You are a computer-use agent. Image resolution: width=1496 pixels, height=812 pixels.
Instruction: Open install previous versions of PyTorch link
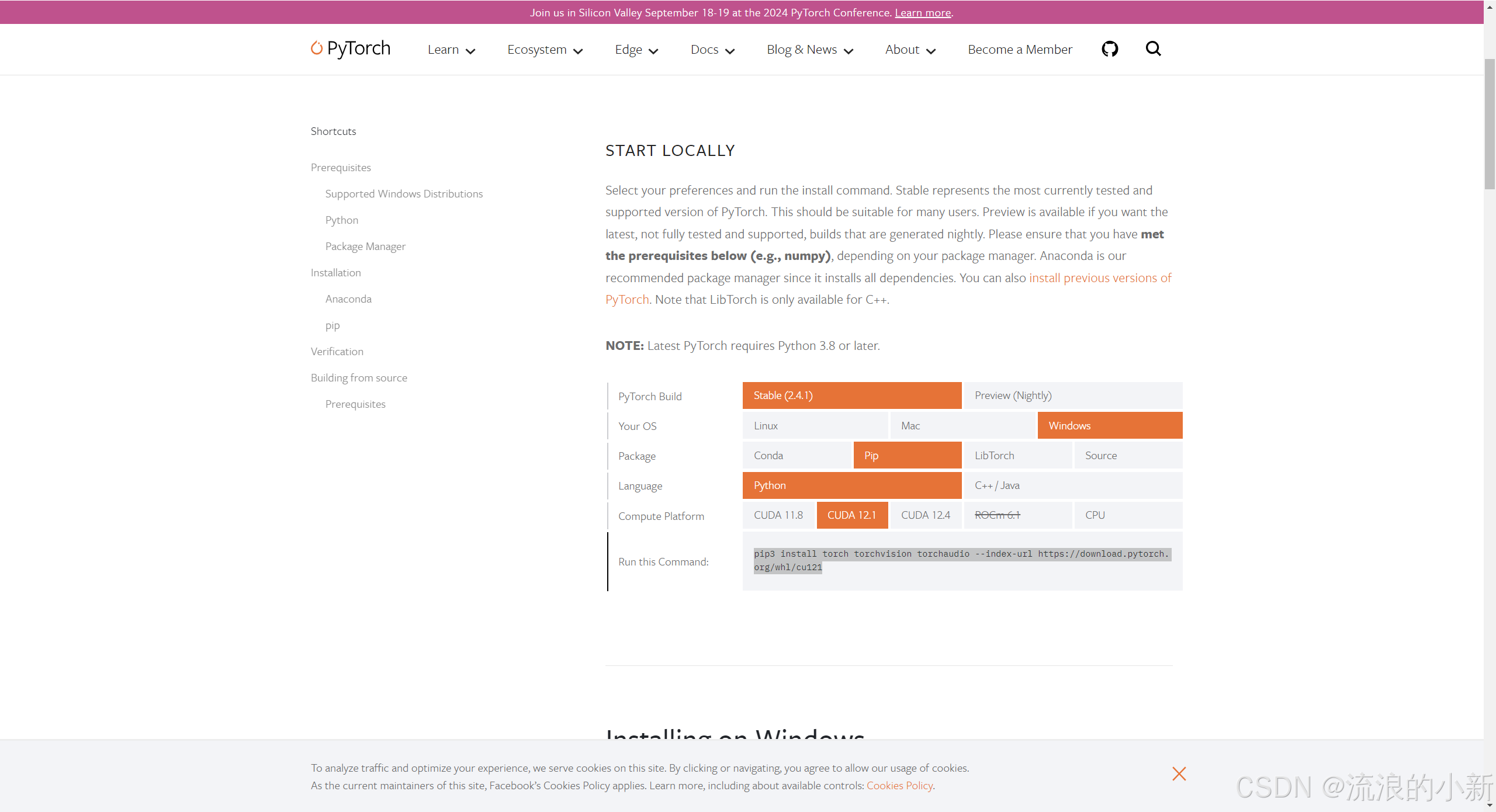[1099, 278]
